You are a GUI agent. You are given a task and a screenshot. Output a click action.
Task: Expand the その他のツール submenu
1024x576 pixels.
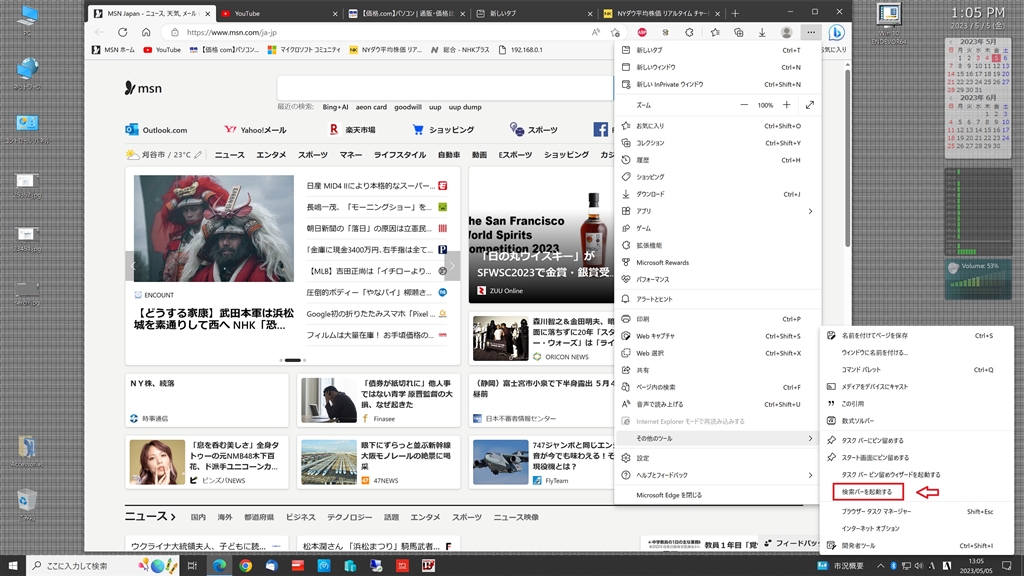point(715,438)
